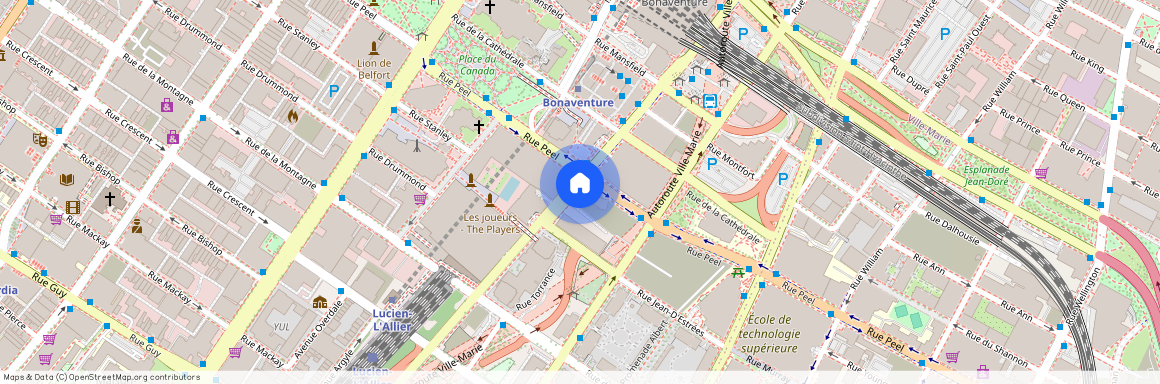Select the Place du Canada park label
The height and width of the screenshot is (384, 1160).
click(x=477, y=64)
